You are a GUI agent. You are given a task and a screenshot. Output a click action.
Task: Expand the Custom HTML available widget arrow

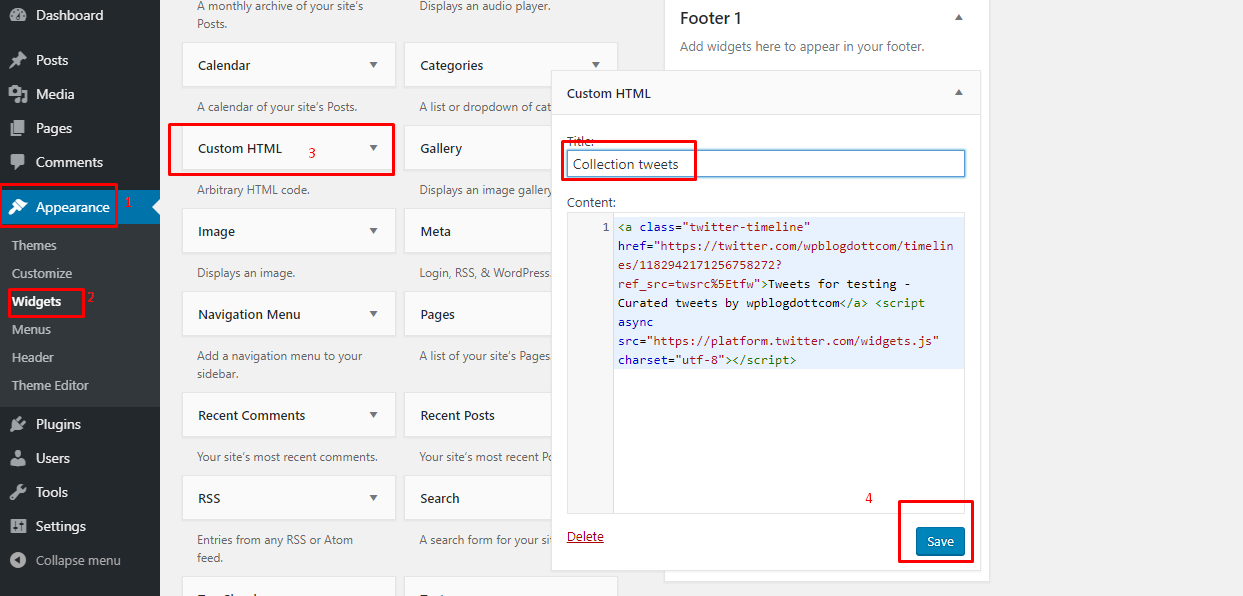click(374, 148)
